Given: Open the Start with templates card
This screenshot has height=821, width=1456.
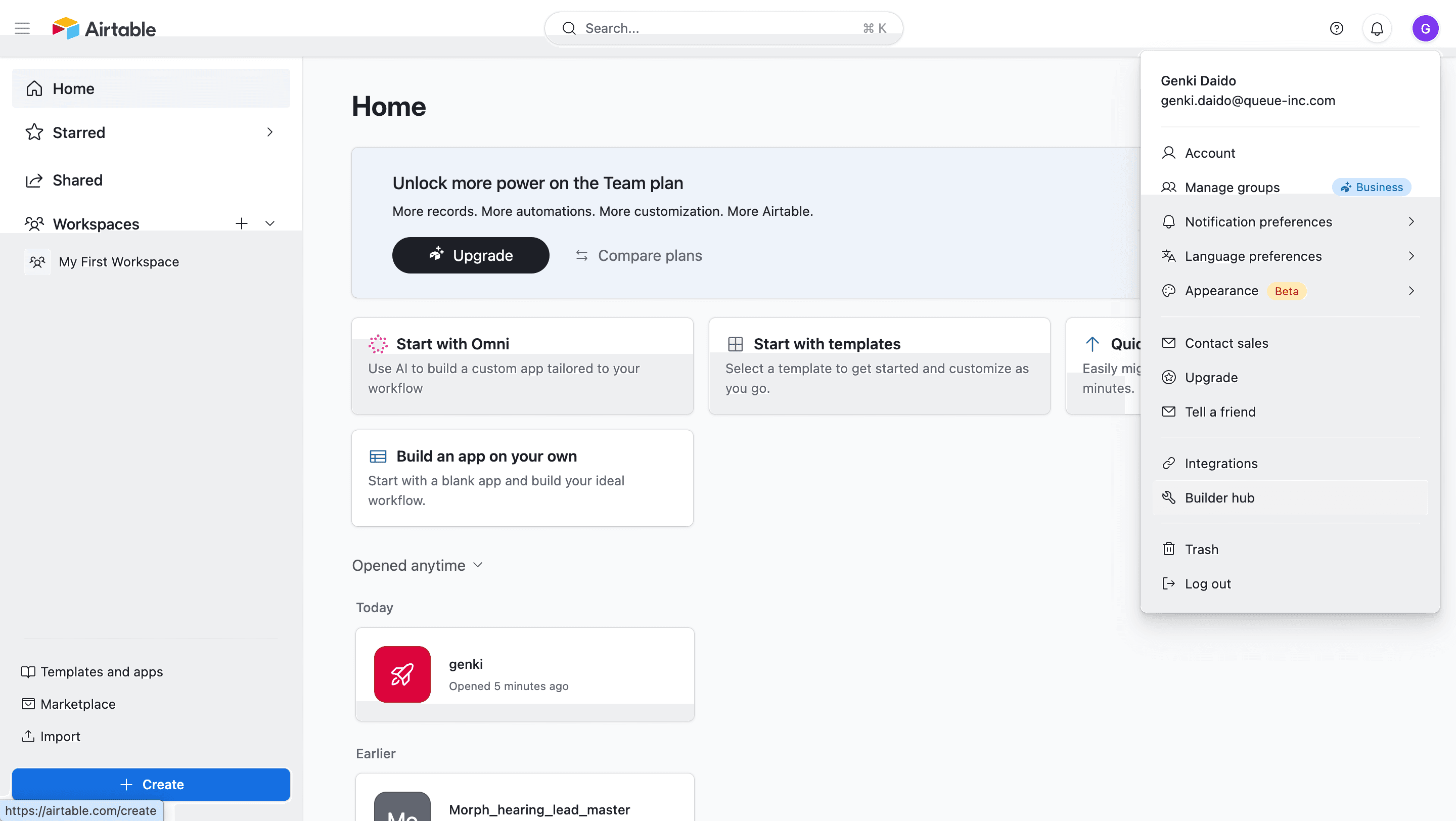Looking at the screenshot, I should (x=880, y=366).
